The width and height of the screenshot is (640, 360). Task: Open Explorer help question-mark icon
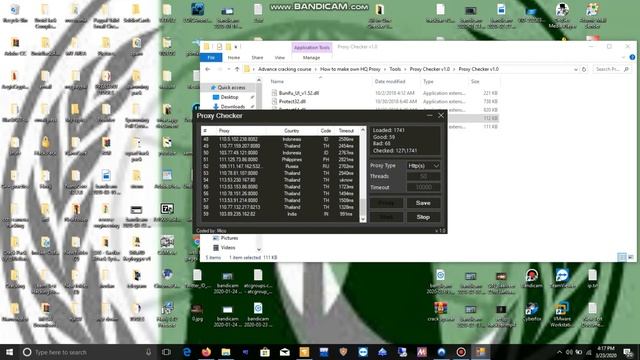coord(632,58)
